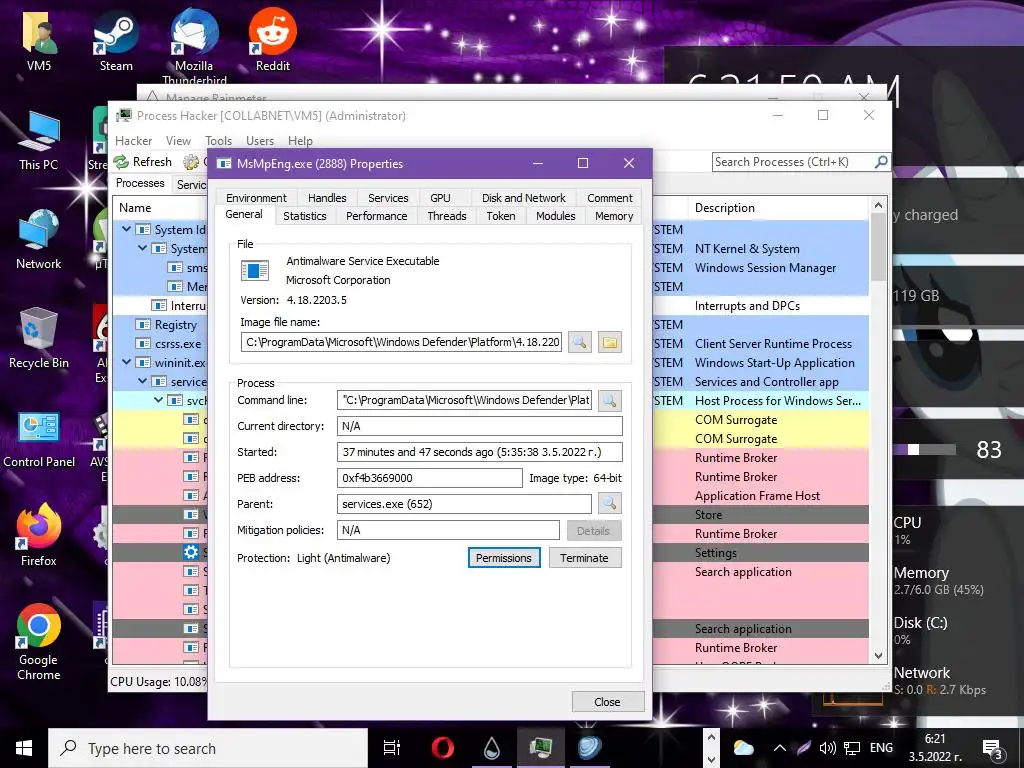Switch to the Threads tab
Viewport: 1024px width, 768px height.
447,216
